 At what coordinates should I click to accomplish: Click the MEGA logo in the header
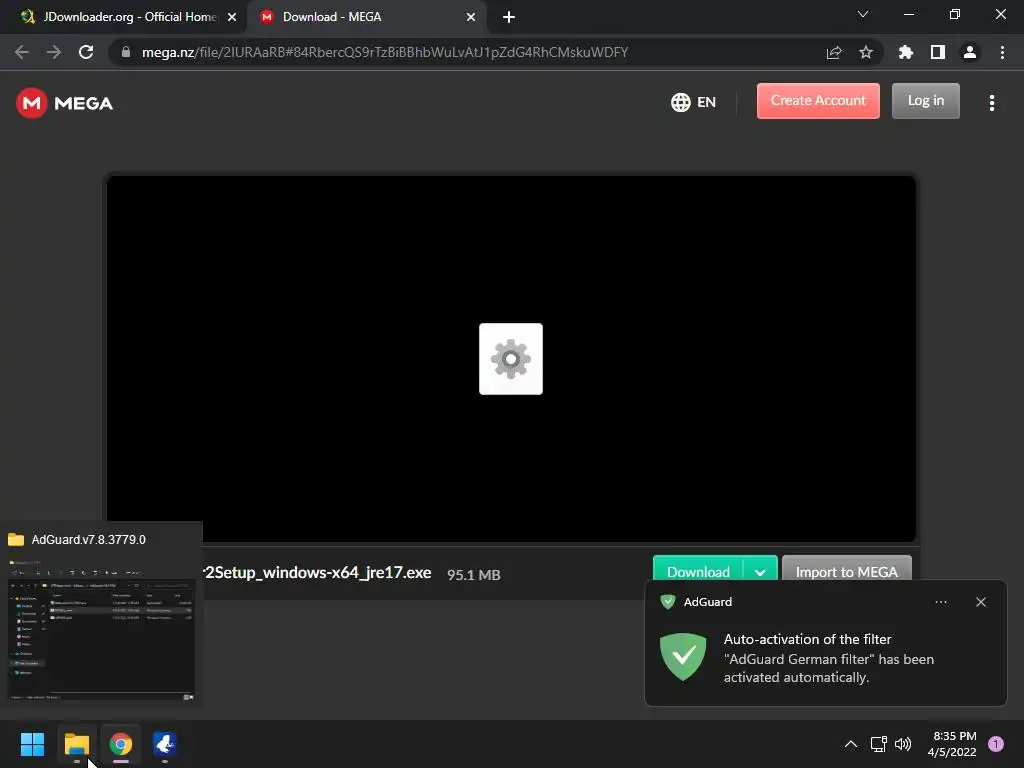[65, 103]
